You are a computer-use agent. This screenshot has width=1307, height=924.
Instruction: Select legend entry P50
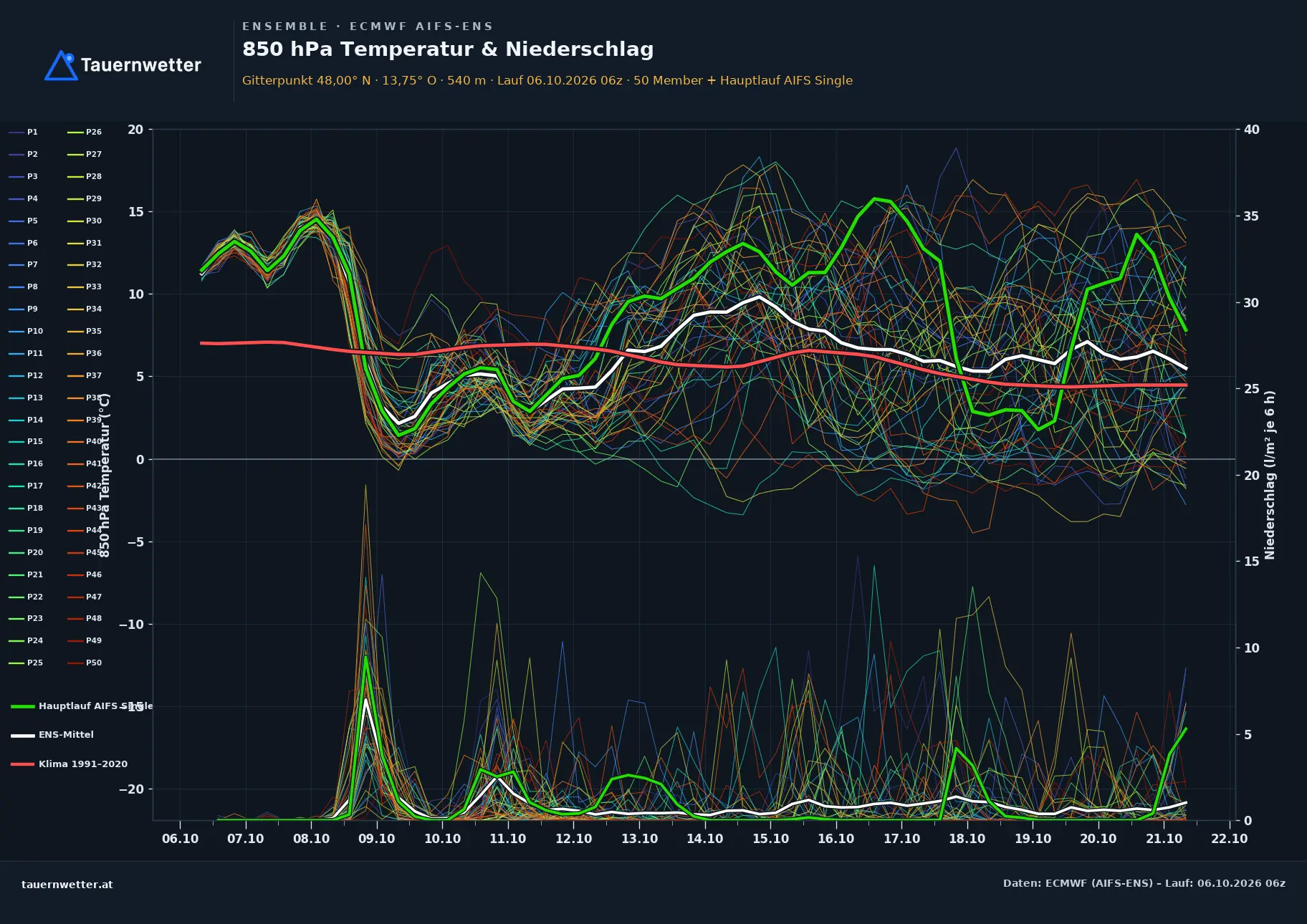(x=85, y=663)
